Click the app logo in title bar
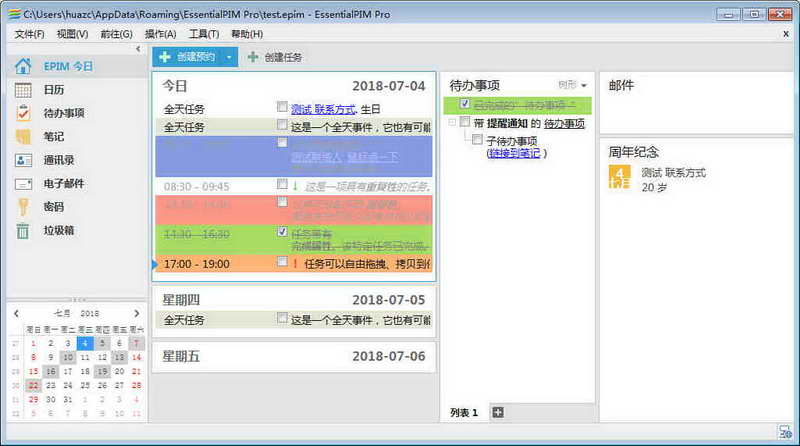The image size is (800, 446). (14, 14)
